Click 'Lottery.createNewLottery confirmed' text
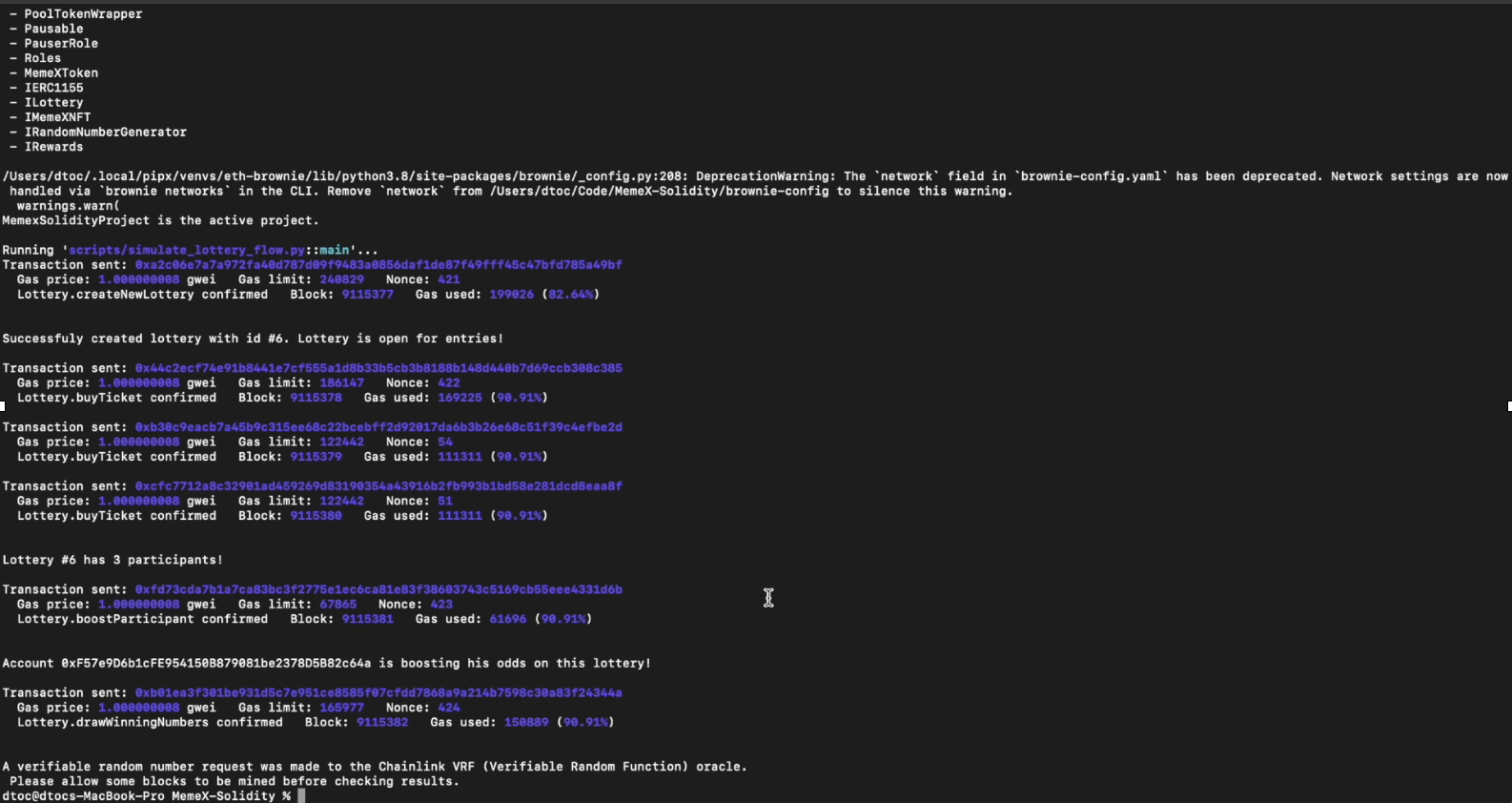1512x803 pixels. (x=142, y=295)
